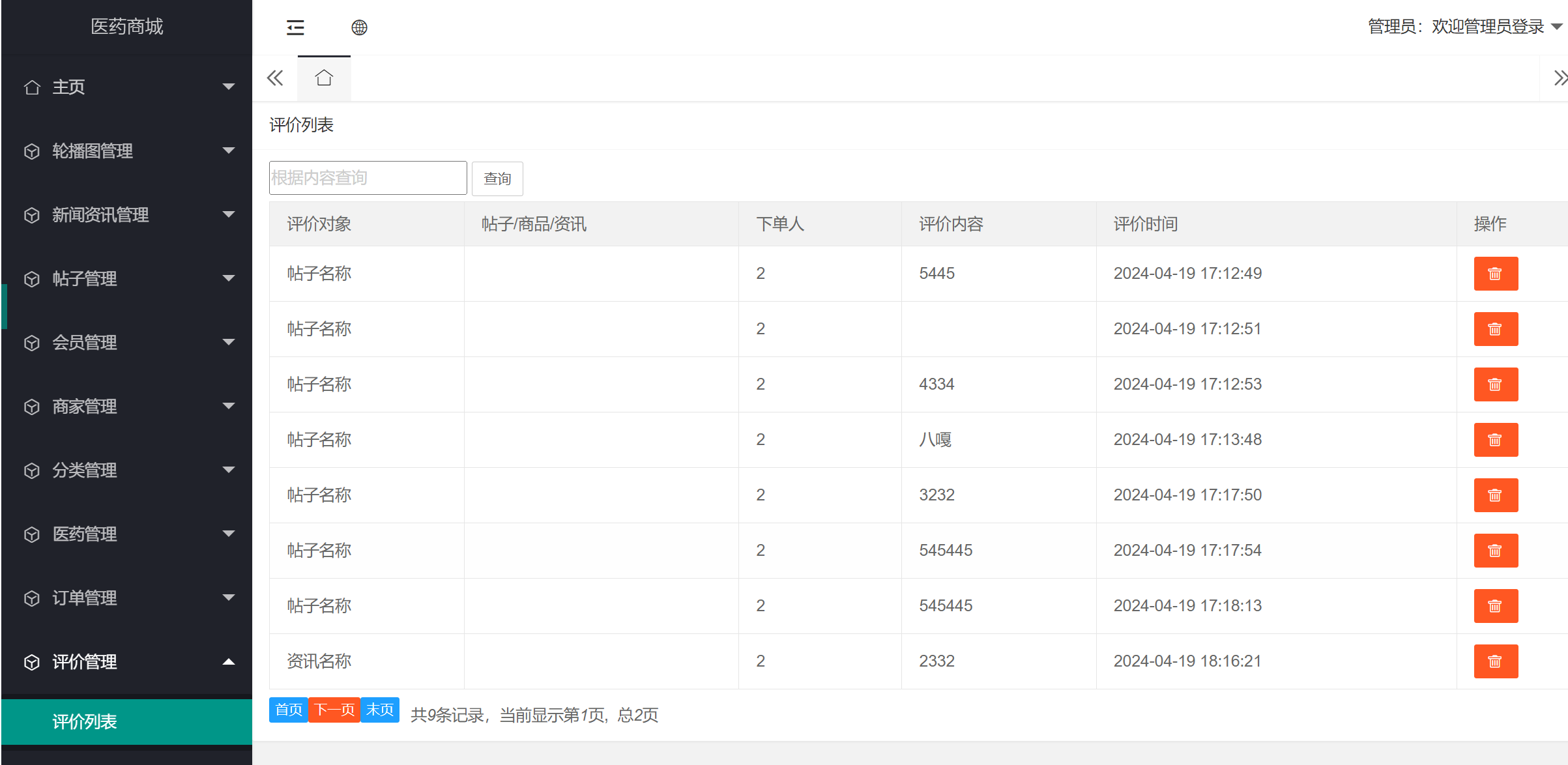Click the globe language icon
This screenshot has height=765, width=1568.
[x=359, y=27]
